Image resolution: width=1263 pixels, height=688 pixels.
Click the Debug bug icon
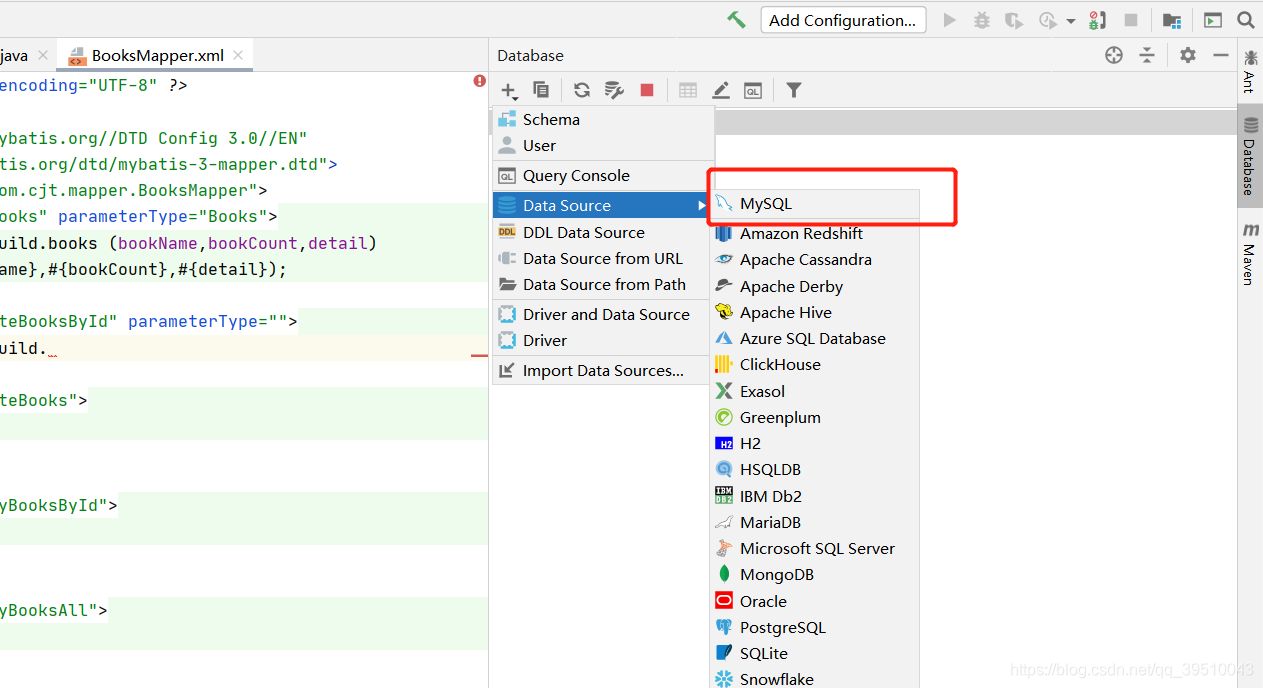coord(982,20)
